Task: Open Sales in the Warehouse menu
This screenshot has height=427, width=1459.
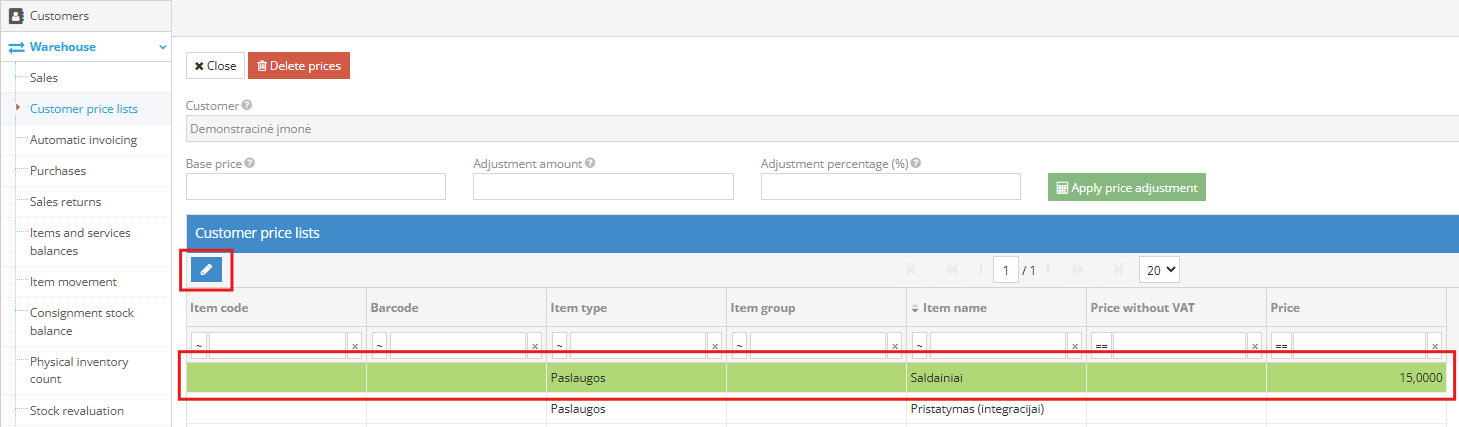Action: tap(44, 77)
